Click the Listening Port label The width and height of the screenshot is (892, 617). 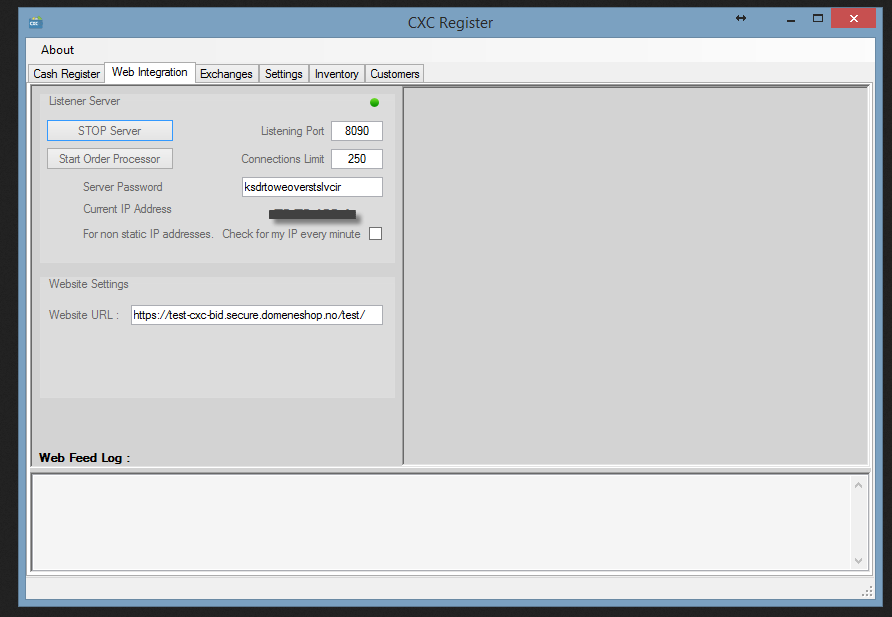pos(292,131)
